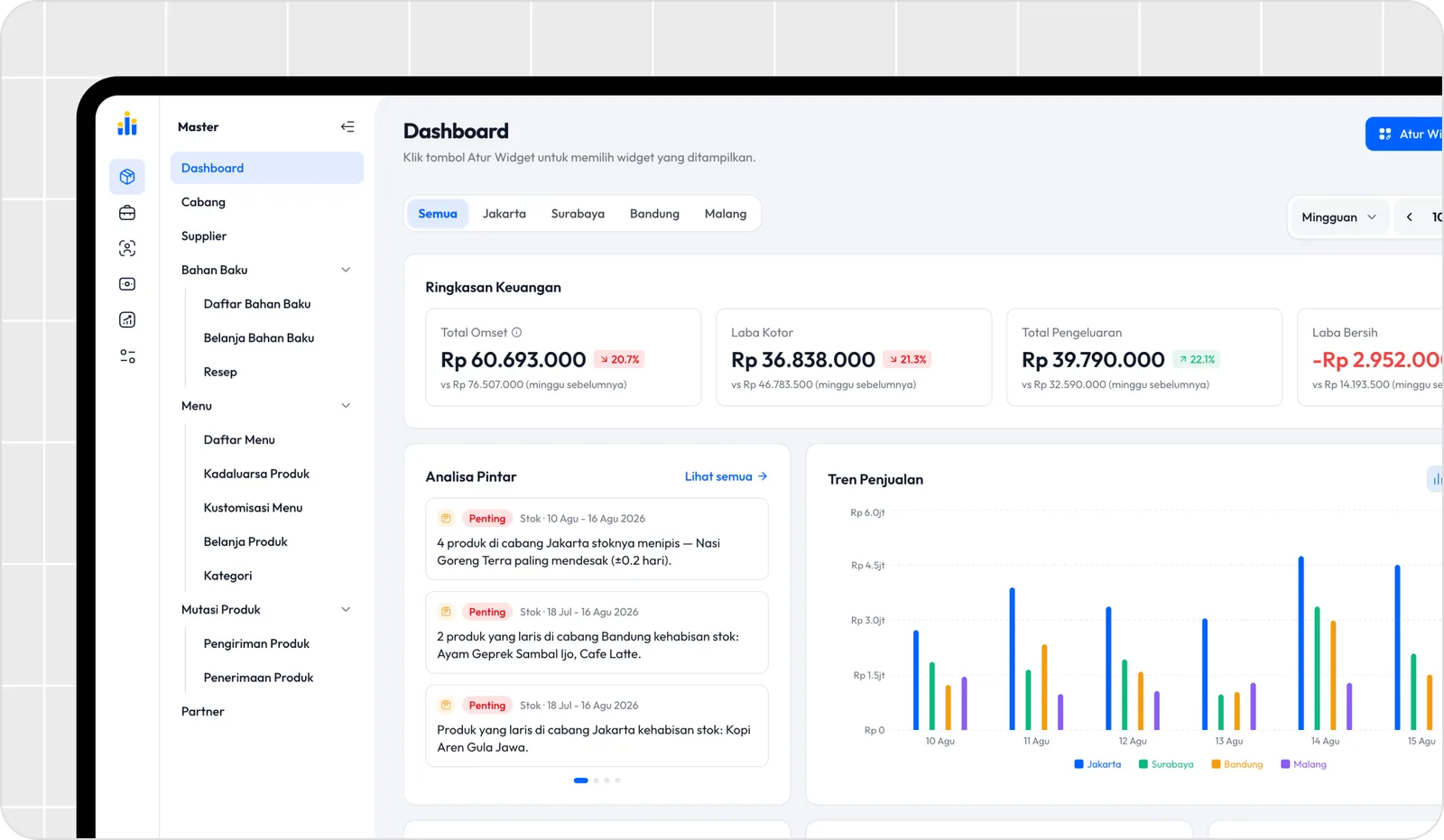Collapse the Mutasi Produk submenu
The width and height of the screenshot is (1444, 840).
pos(346,610)
